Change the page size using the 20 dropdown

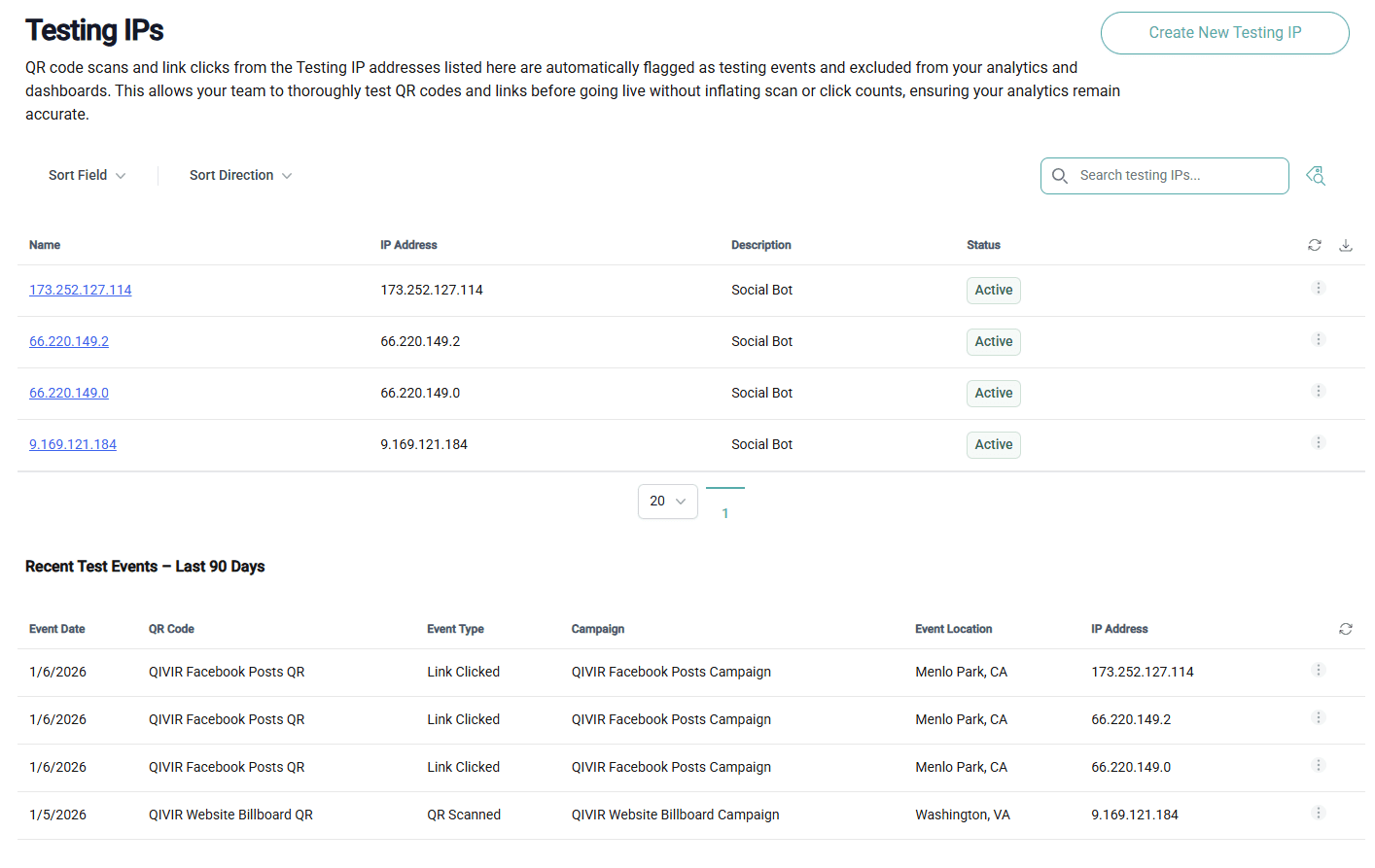(x=667, y=501)
